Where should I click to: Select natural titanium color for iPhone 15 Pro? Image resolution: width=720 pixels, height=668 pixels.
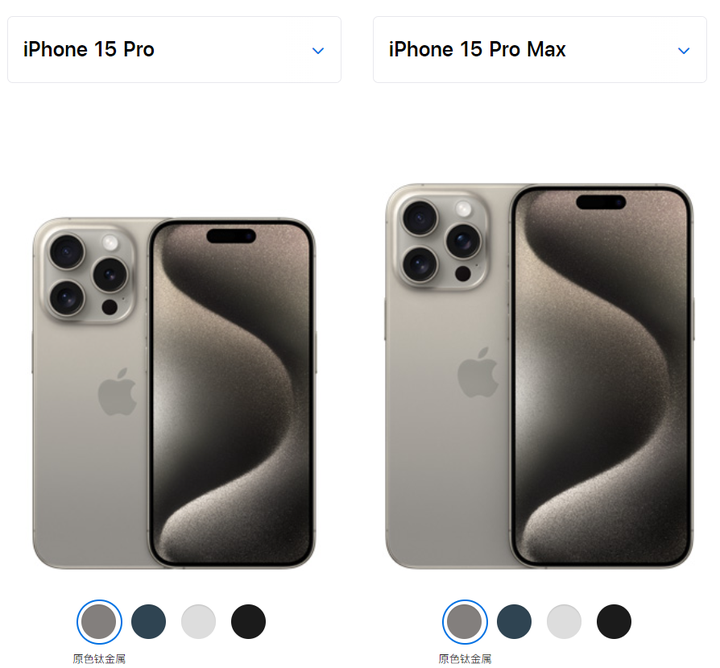click(x=99, y=622)
